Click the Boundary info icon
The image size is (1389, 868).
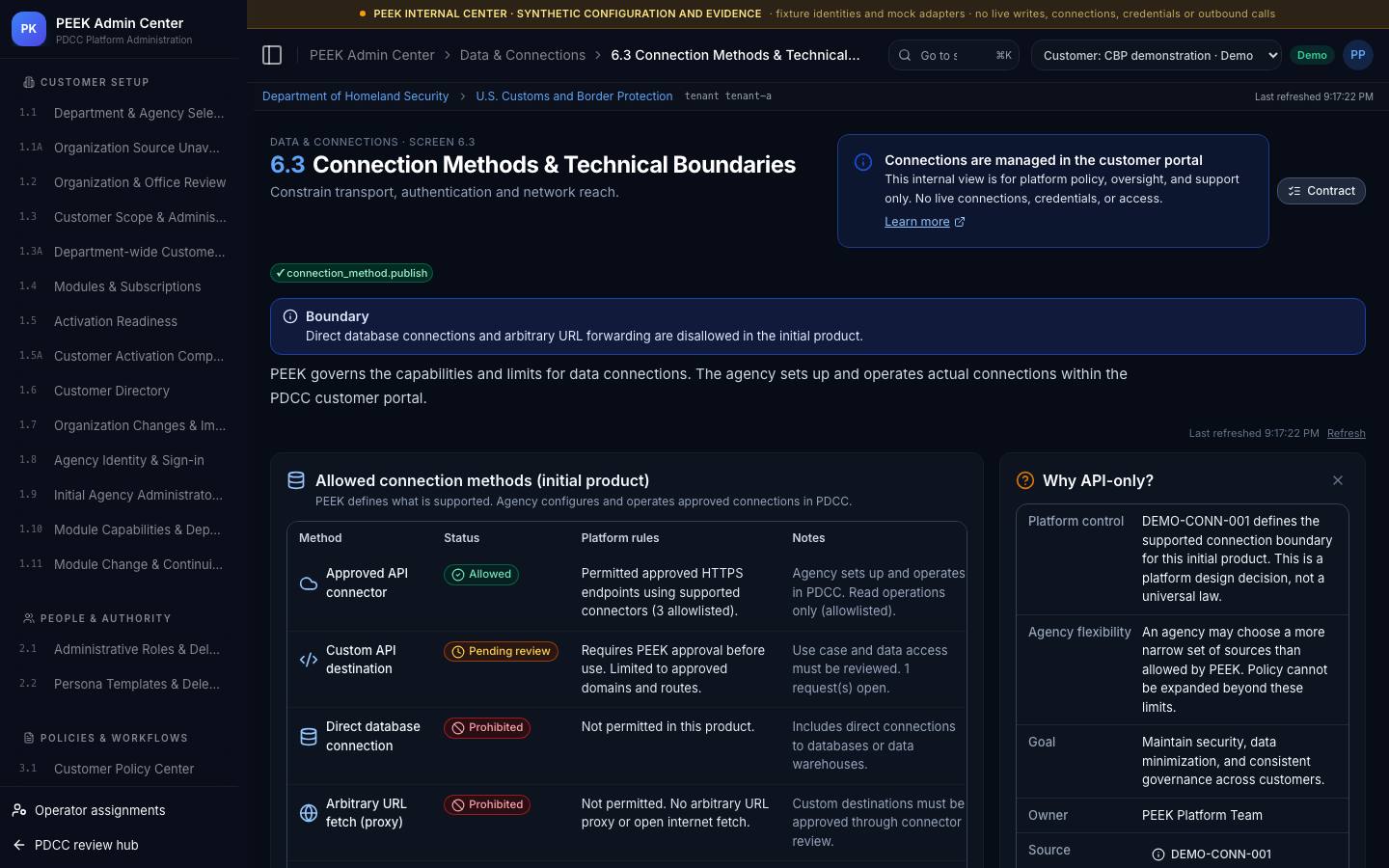(290, 316)
